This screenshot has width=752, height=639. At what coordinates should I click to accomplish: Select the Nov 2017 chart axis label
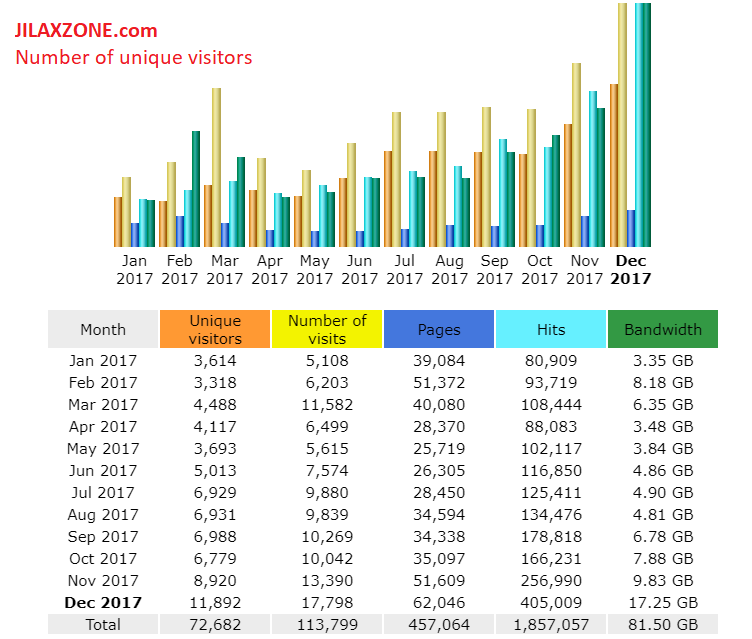[584, 270]
